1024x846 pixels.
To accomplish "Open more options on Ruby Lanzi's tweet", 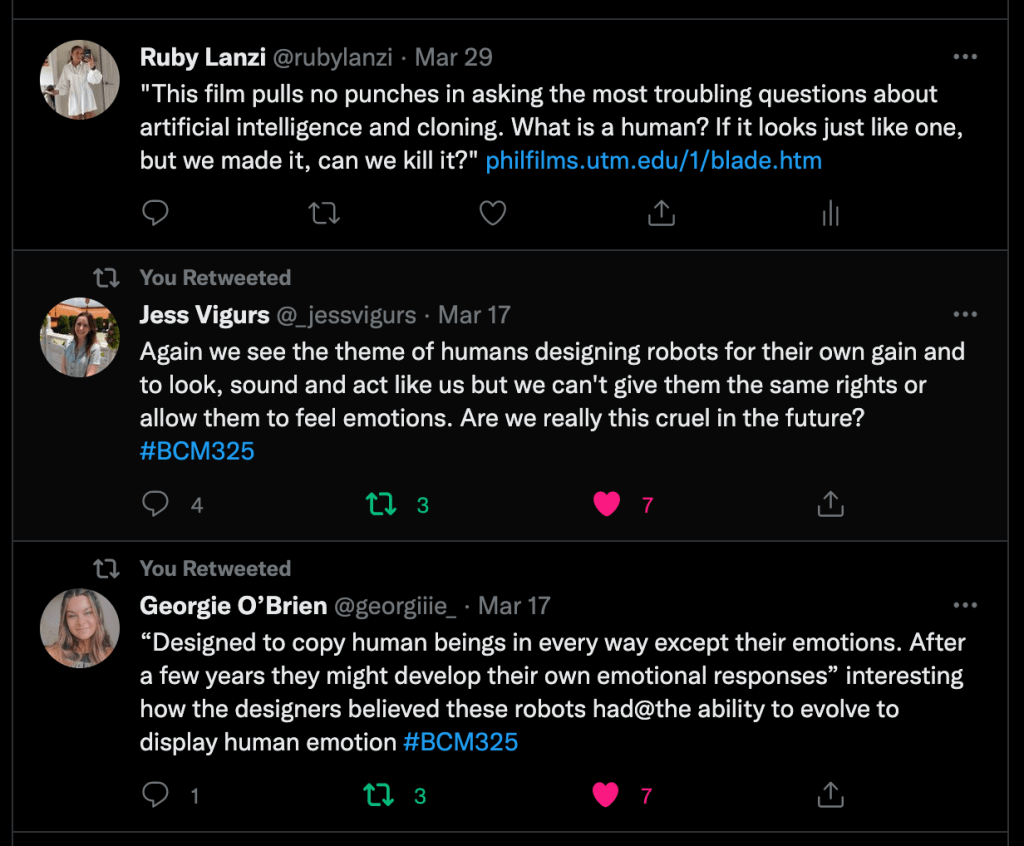I will (965, 57).
